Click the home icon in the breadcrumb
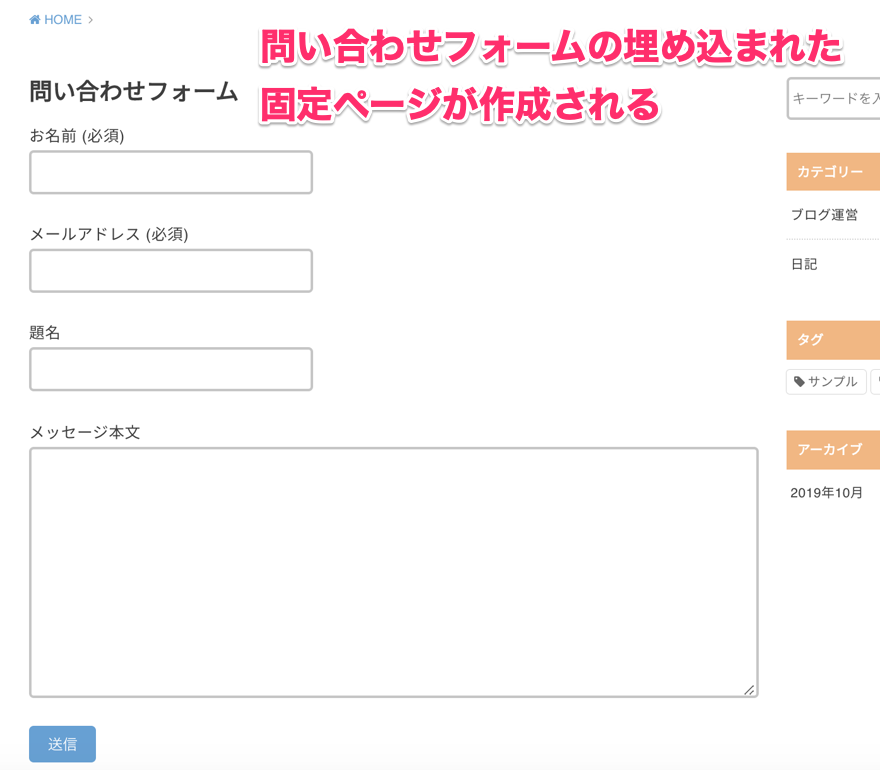The width and height of the screenshot is (880, 770). tap(35, 20)
